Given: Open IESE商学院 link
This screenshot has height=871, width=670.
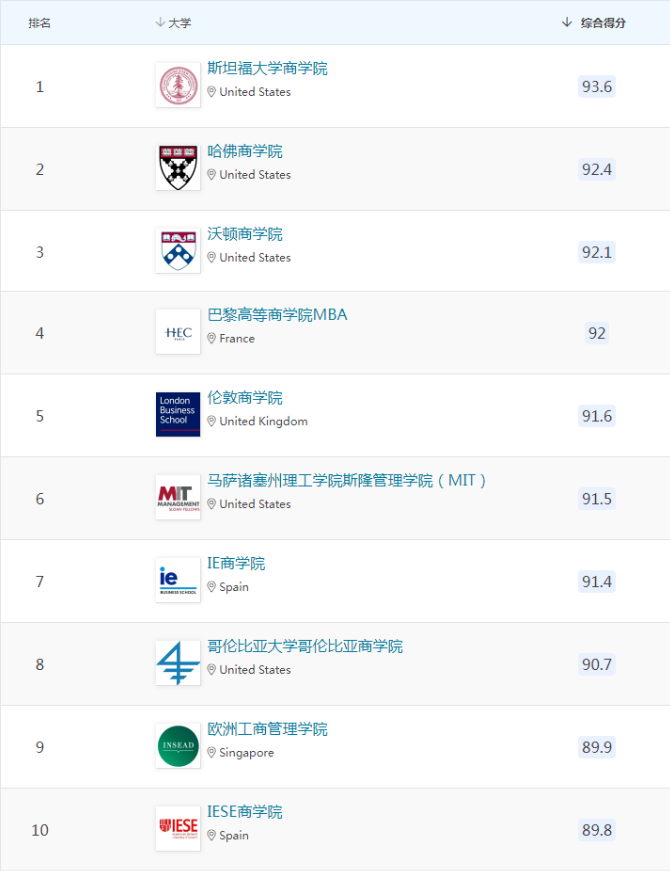Looking at the screenshot, I should coord(245,812).
